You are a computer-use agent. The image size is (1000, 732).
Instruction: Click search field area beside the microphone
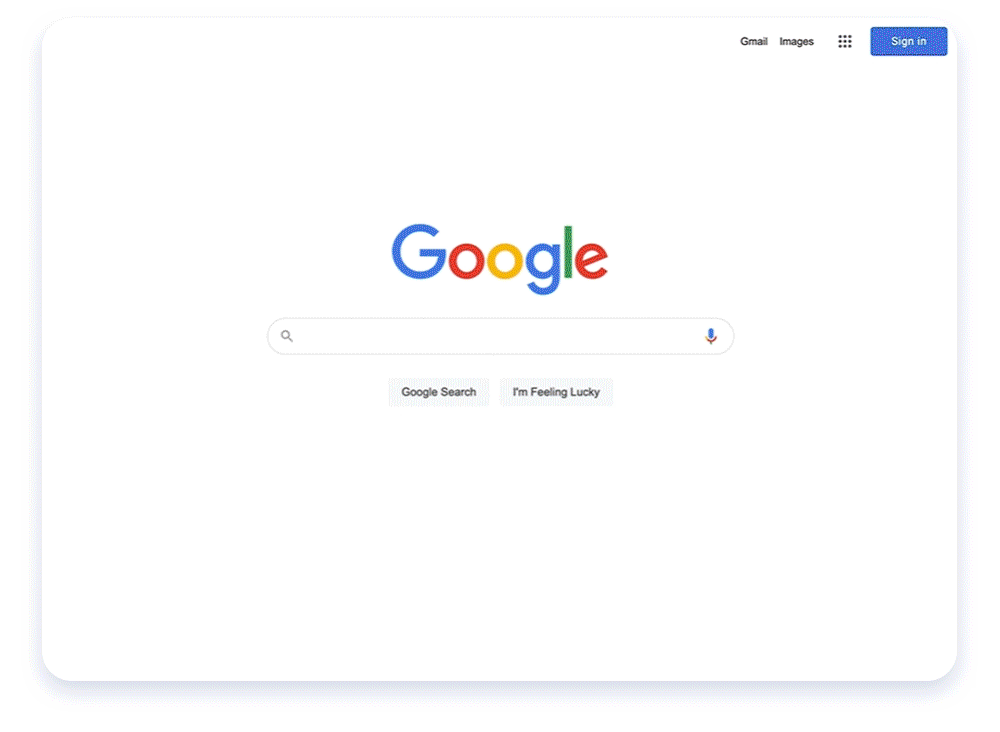tap(663, 336)
